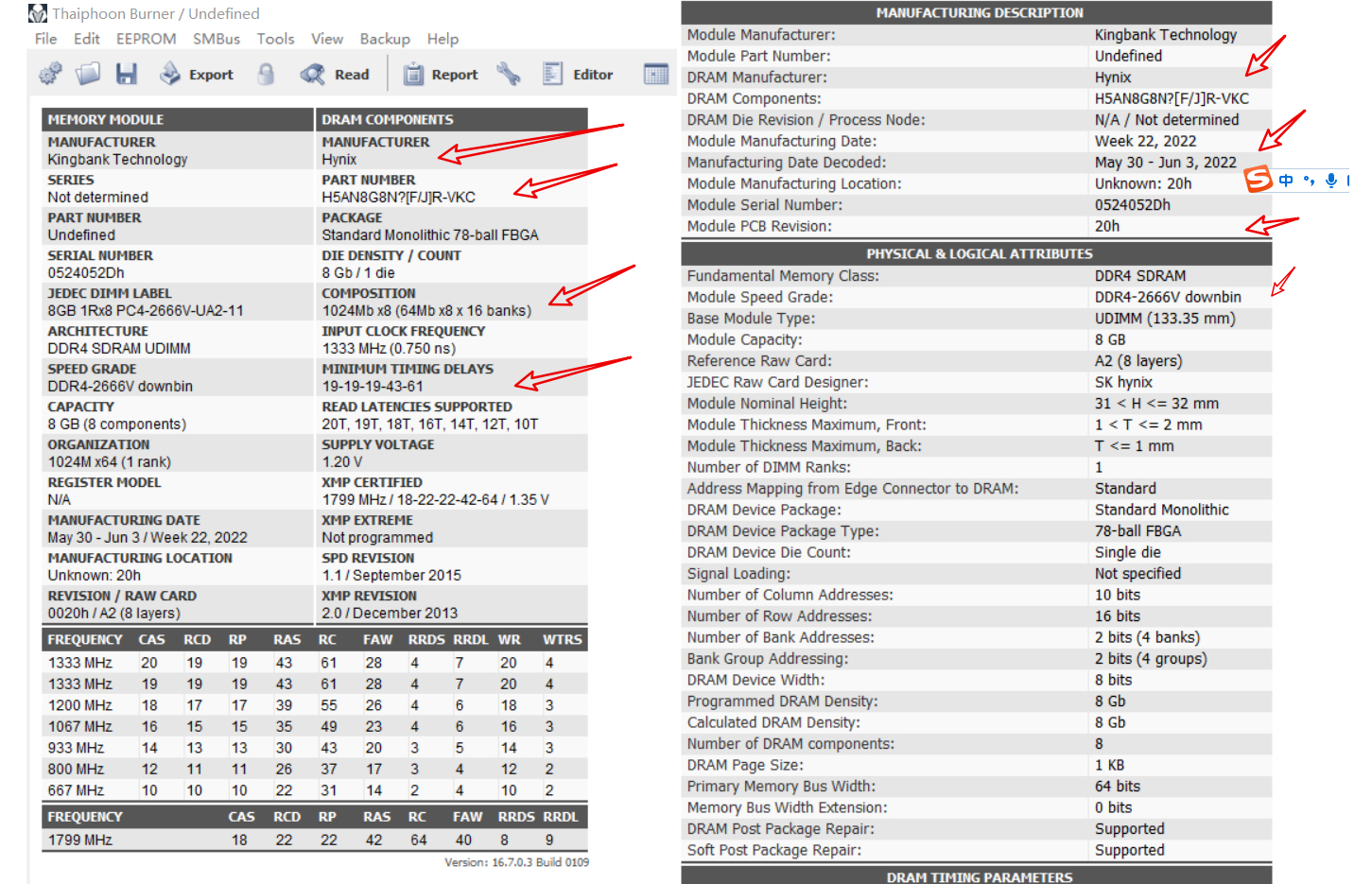
Task: Click the Sogou input method S logo
Action: click(x=1259, y=179)
